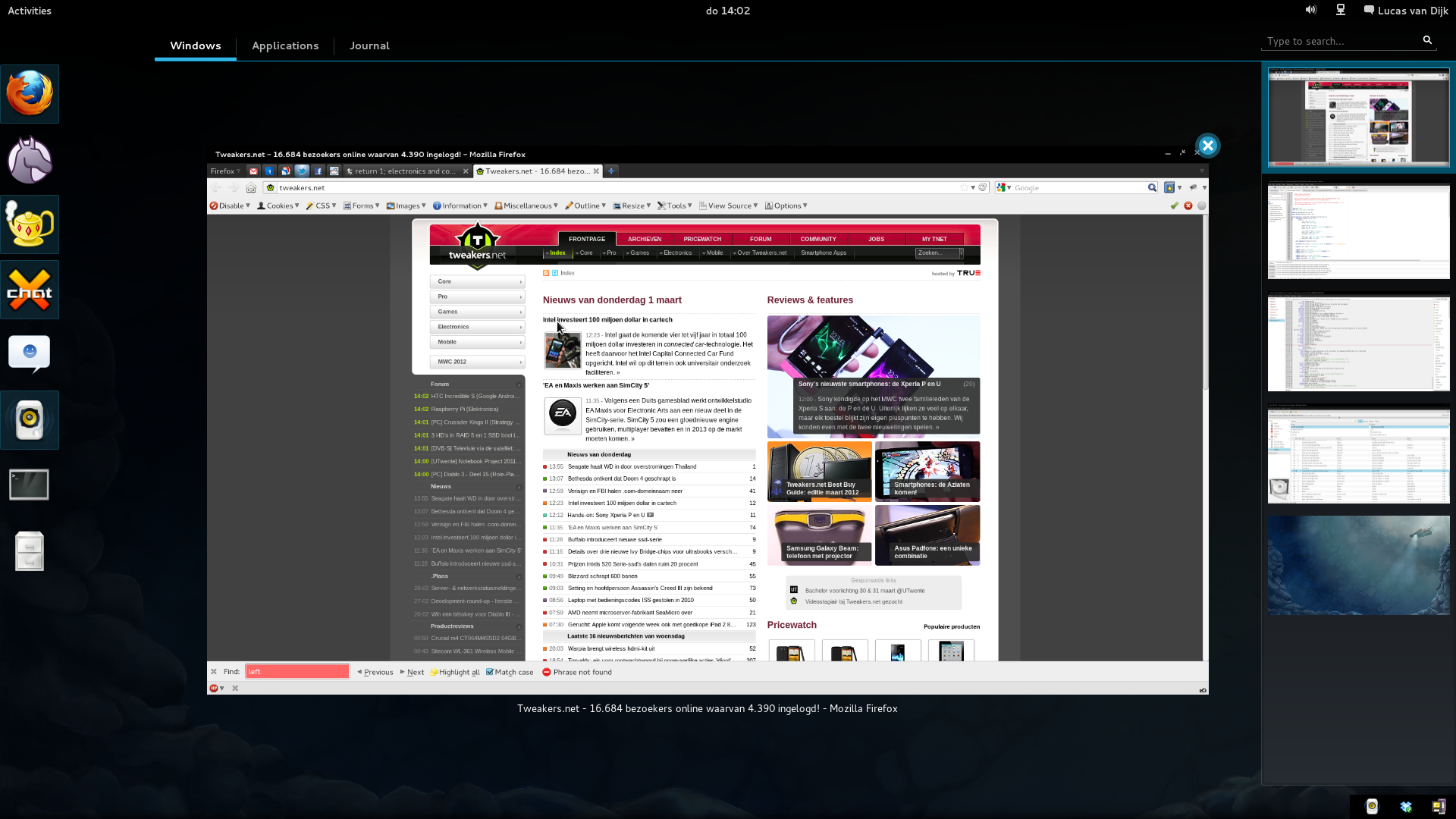This screenshot has width=1456, height=819.
Task: Click the red error X icon in web developer toolbar
Action: [x=1188, y=206]
